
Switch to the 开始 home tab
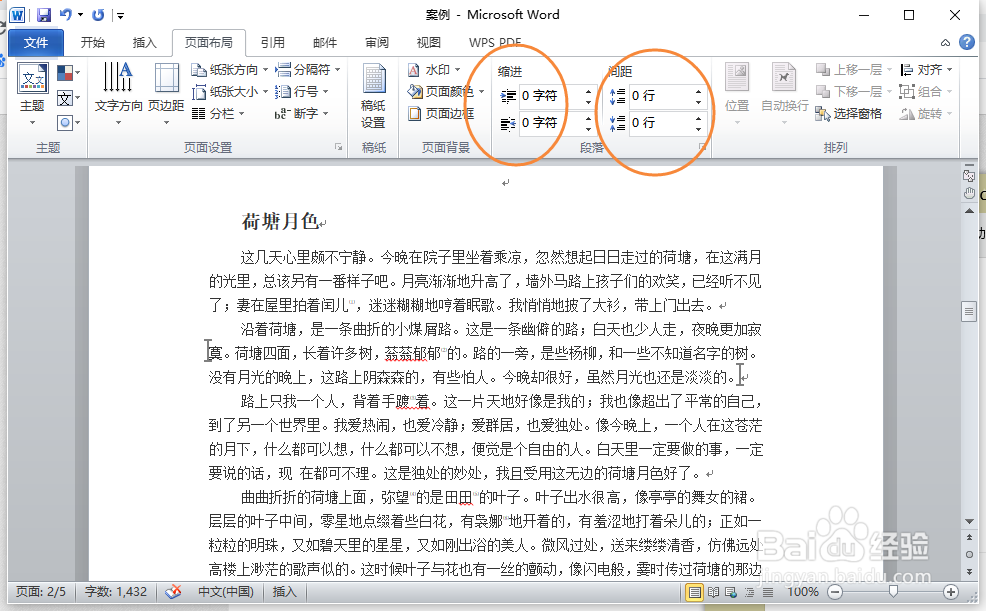92,43
